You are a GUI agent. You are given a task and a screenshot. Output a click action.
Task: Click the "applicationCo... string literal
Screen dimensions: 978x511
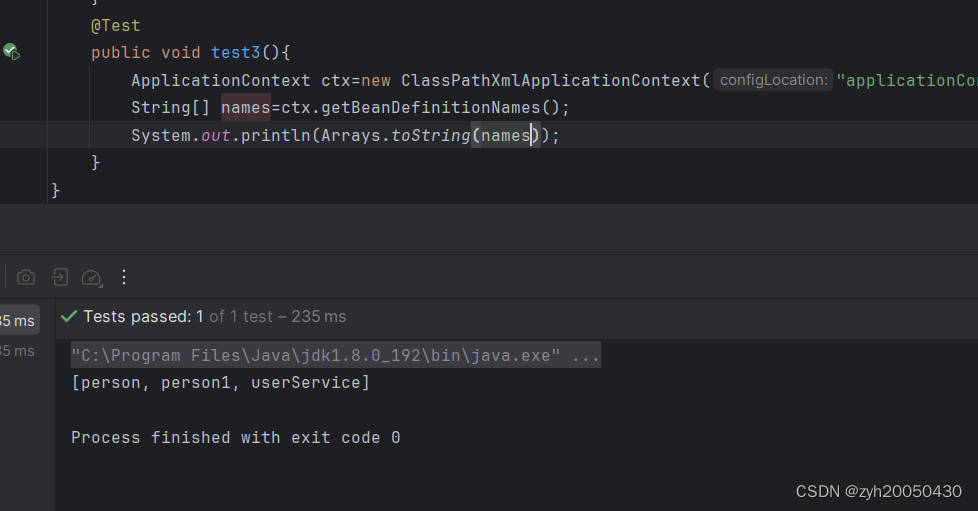[x=907, y=80]
